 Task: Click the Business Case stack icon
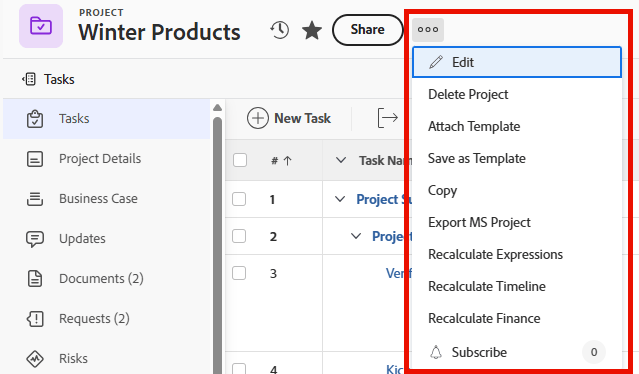pyautogui.click(x=35, y=199)
